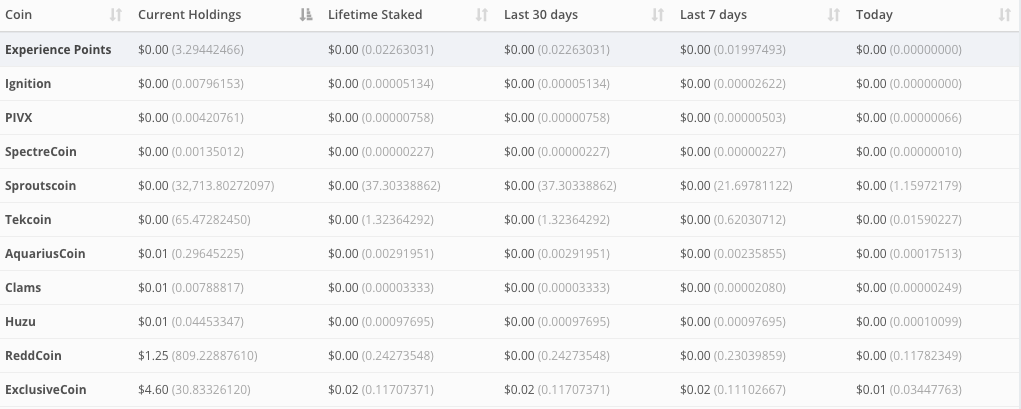Sort by Last 30 days arrows
Viewport: 1021px width, 409px height.
[x=658, y=15]
